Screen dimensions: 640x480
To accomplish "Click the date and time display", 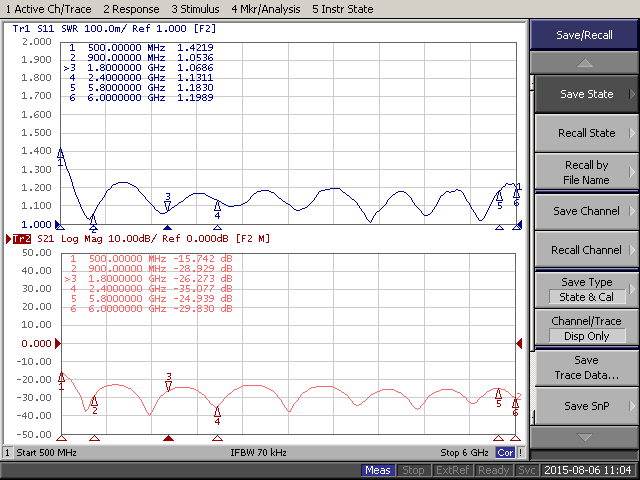I will (588, 470).
